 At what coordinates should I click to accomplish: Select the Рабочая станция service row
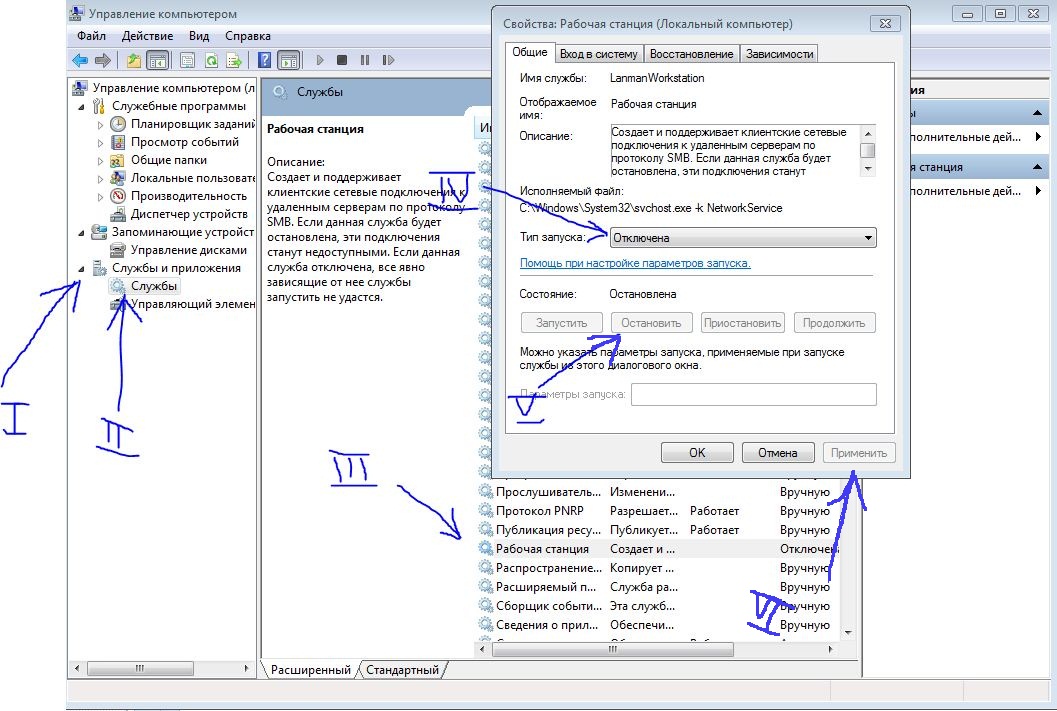(x=657, y=549)
